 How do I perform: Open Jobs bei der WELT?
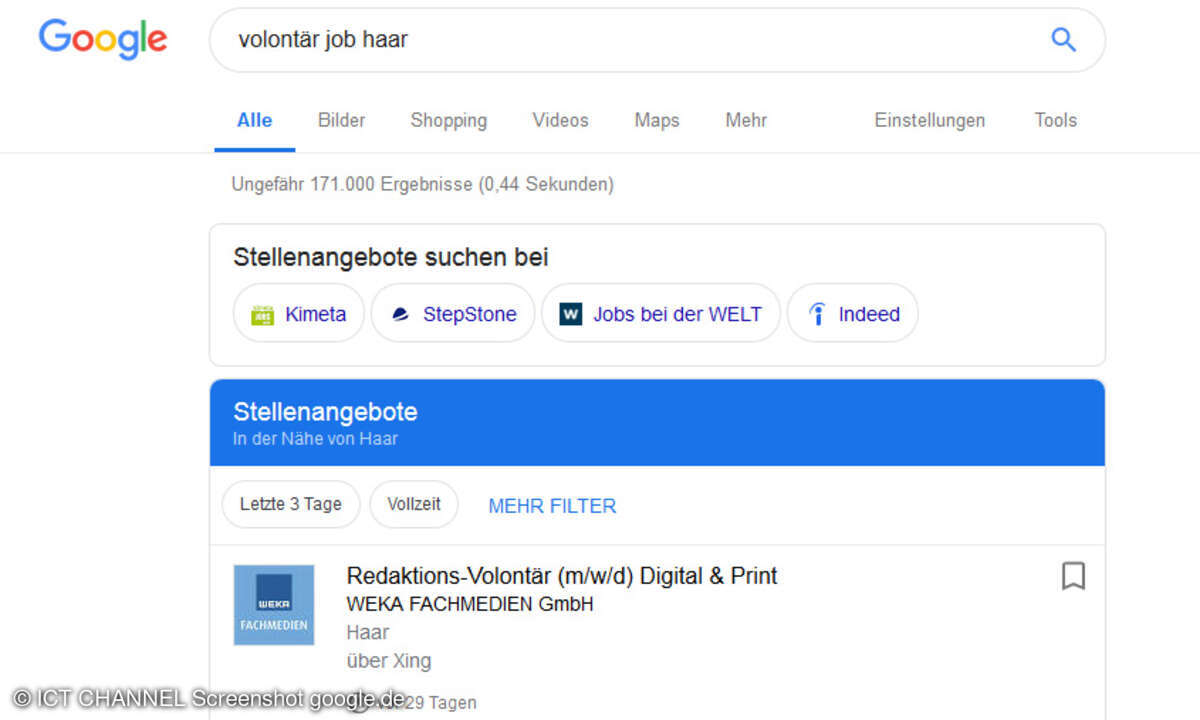(661, 314)
